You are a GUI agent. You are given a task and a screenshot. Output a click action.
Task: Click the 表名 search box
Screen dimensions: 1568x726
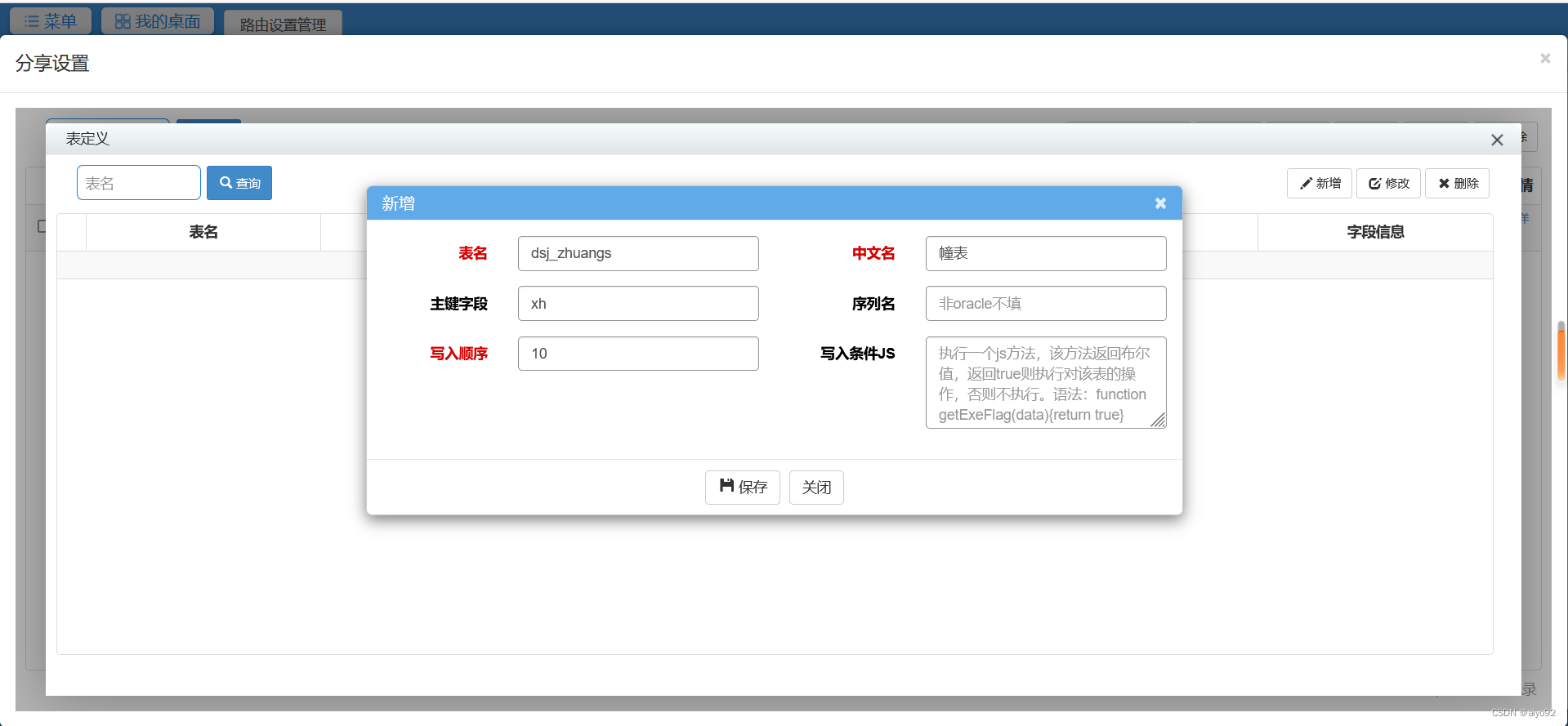pos(139,183)
